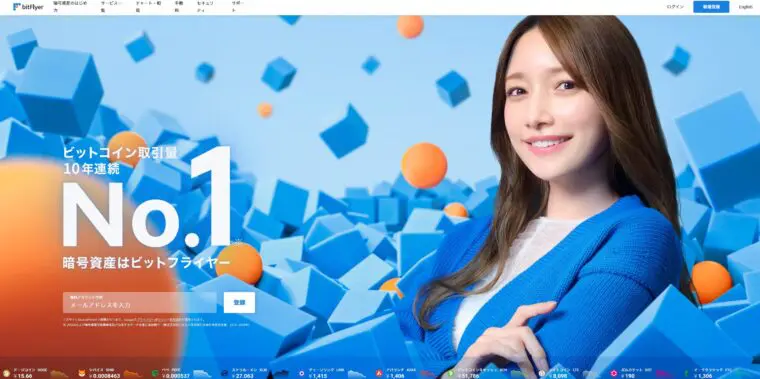Click the ¥1,306 Ethereum Classic price

point(703,376)
